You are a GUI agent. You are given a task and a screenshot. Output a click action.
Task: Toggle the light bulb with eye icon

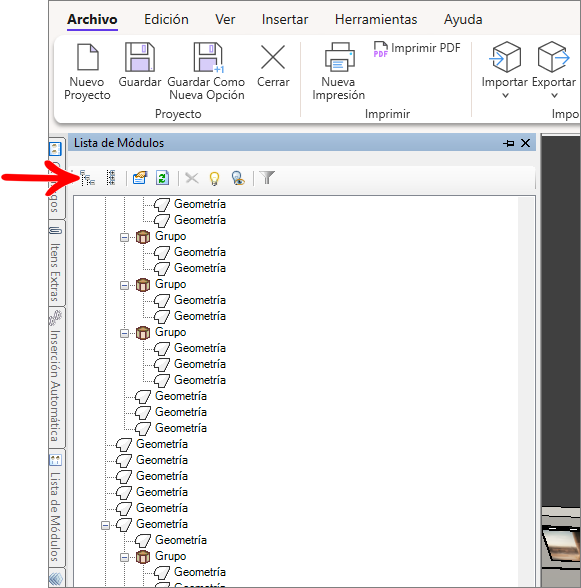(x=238, y=178)
